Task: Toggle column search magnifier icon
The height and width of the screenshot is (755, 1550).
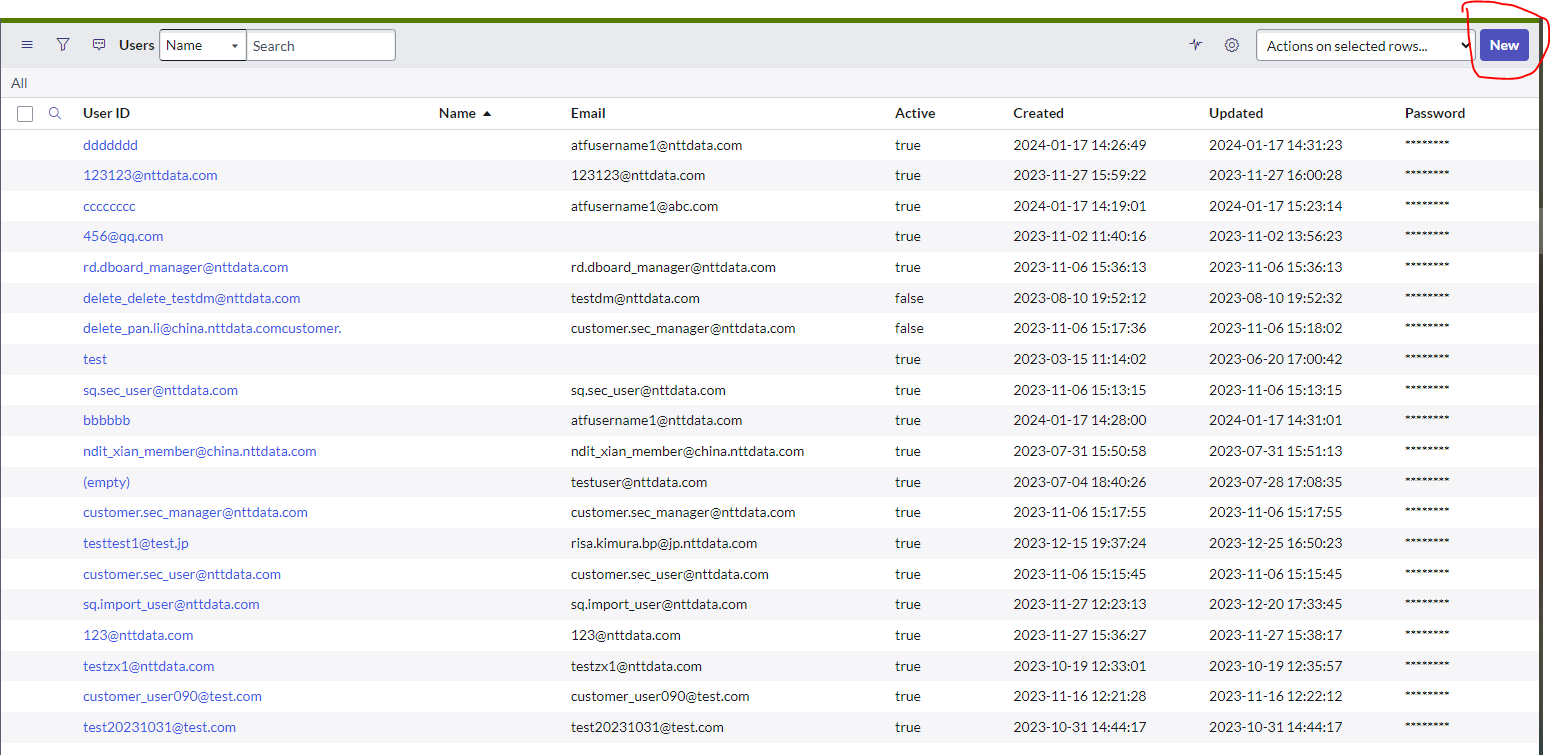Action: point(55,113)
